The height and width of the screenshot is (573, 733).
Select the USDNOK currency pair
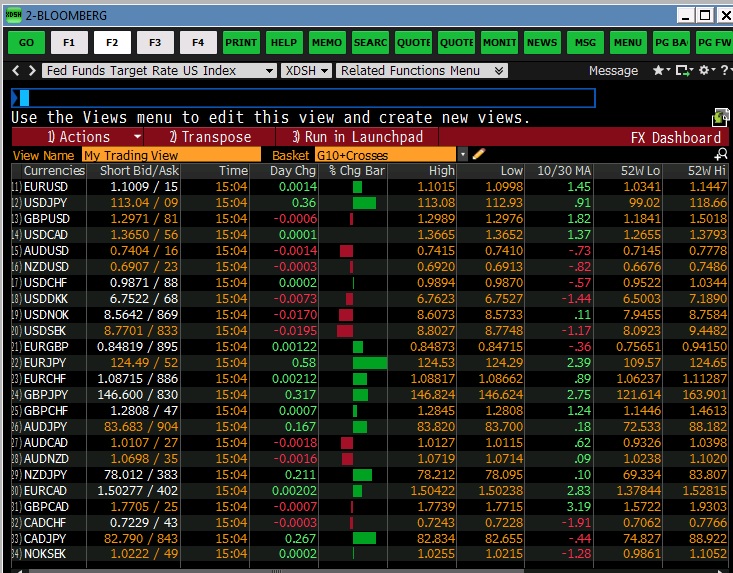(46, 315)
